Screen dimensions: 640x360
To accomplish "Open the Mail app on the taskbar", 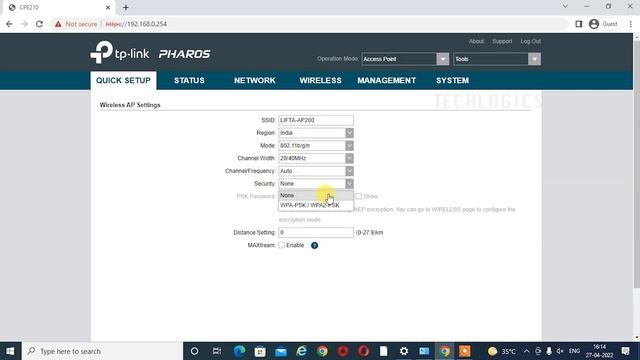I will pyautogui.click(x=281, y=351).
